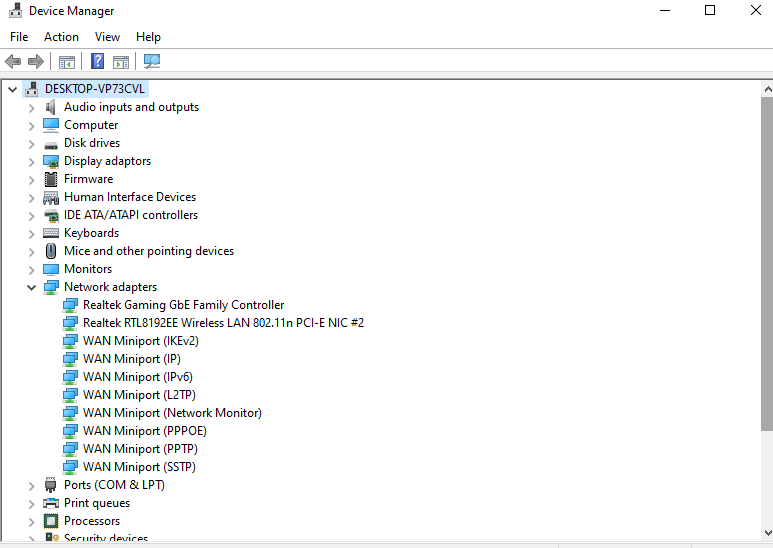The image size is (773, 548).
Task: Open Help via the question mark icon
Action: pyautogui.click(x=98, y=61)
